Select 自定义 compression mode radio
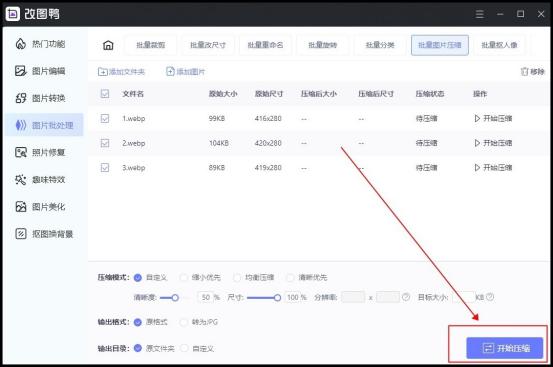553x367 pixels. [138, 278]
